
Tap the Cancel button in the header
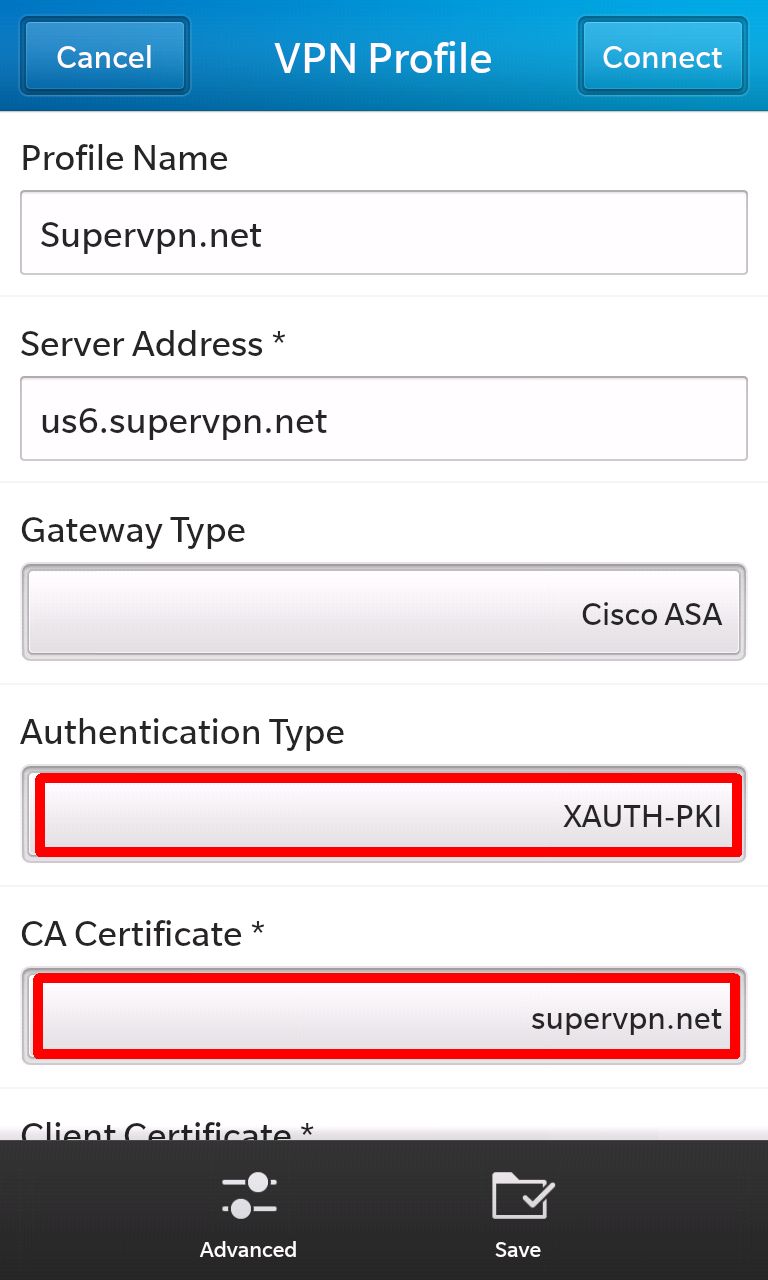tap(105, 56)
